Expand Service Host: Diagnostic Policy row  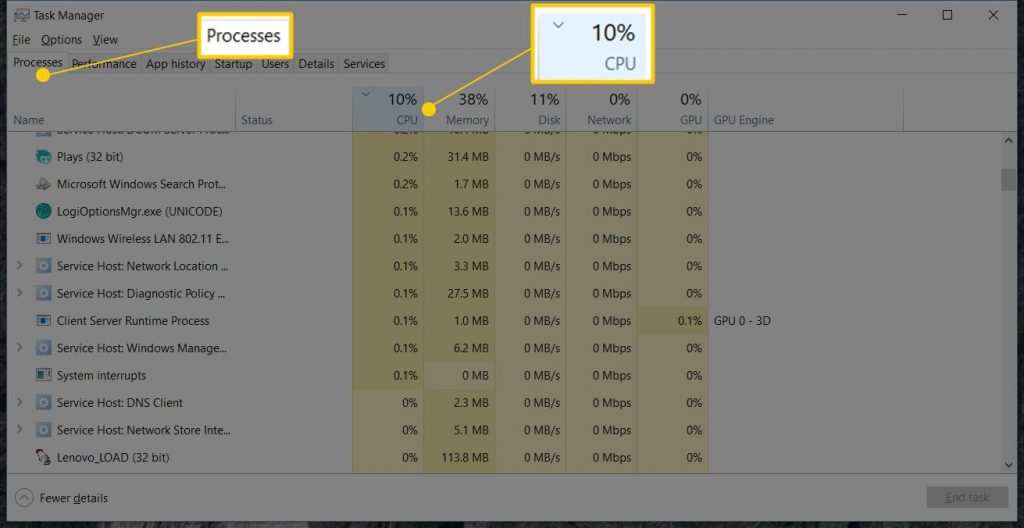19,293
